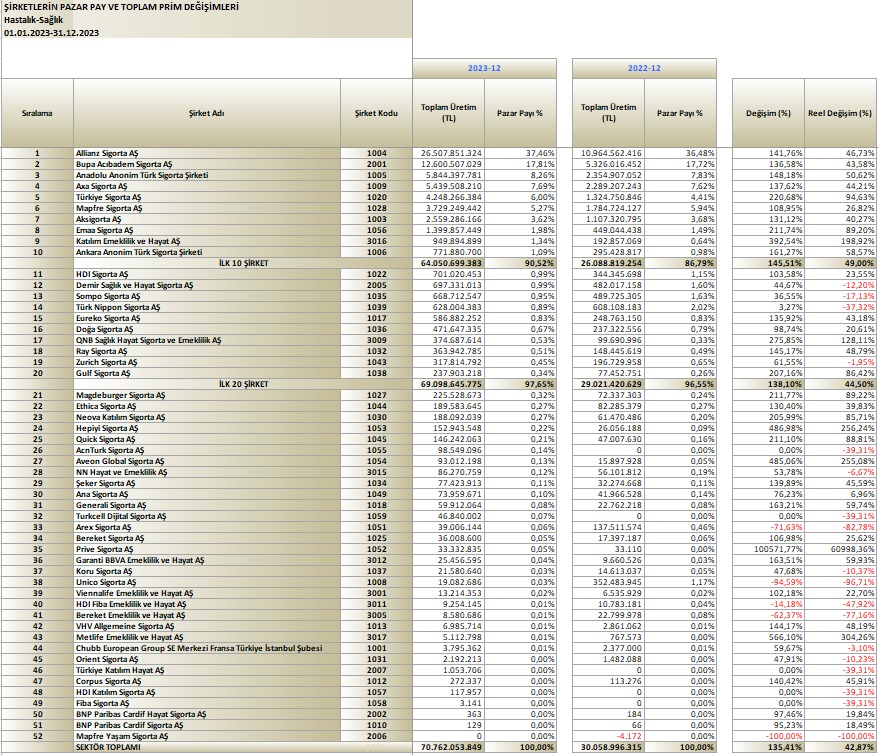
Task: Click the Mapfre Yaşam Sigorta AŞ cell
Action: (207, 736)
